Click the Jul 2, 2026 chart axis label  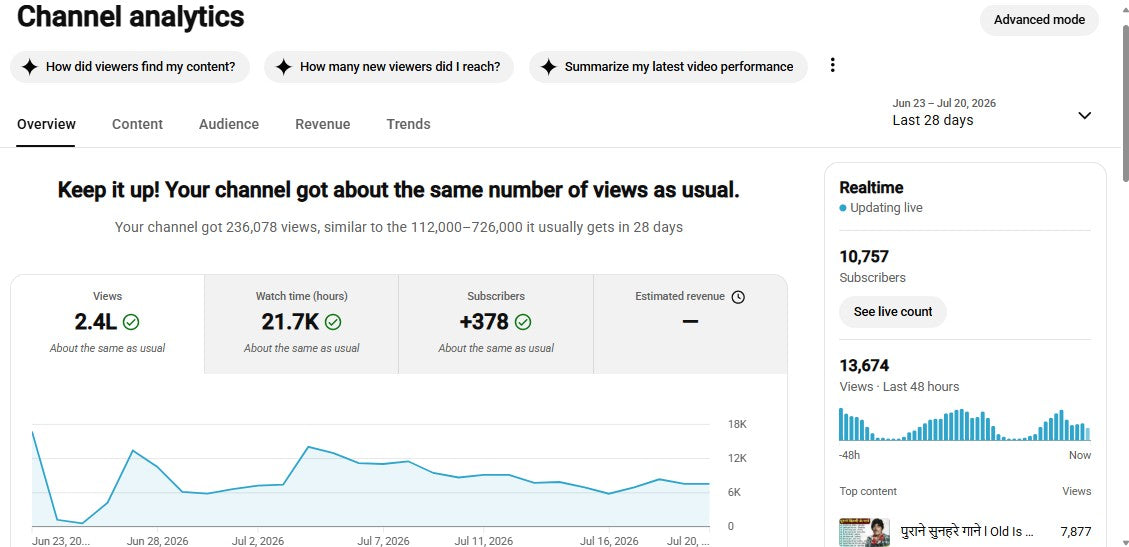pos(259,541)
